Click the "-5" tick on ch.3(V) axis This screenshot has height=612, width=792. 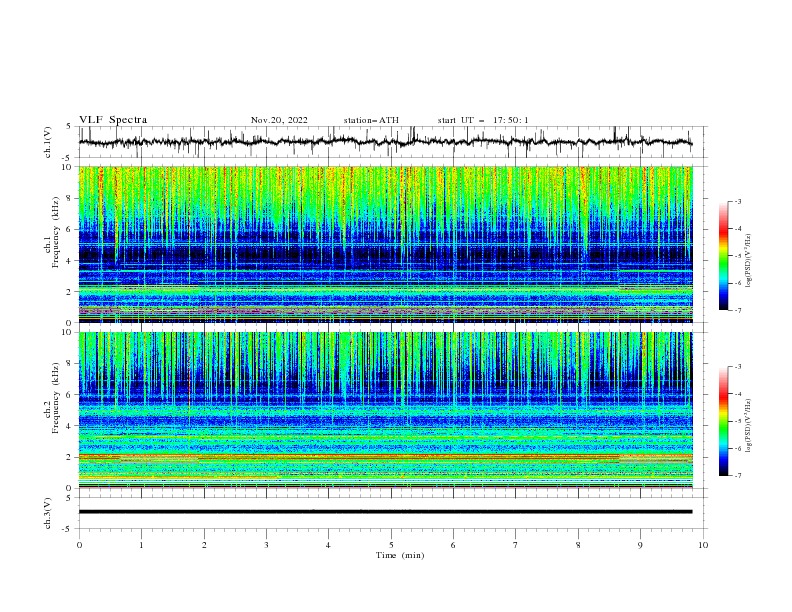(68, 529)
